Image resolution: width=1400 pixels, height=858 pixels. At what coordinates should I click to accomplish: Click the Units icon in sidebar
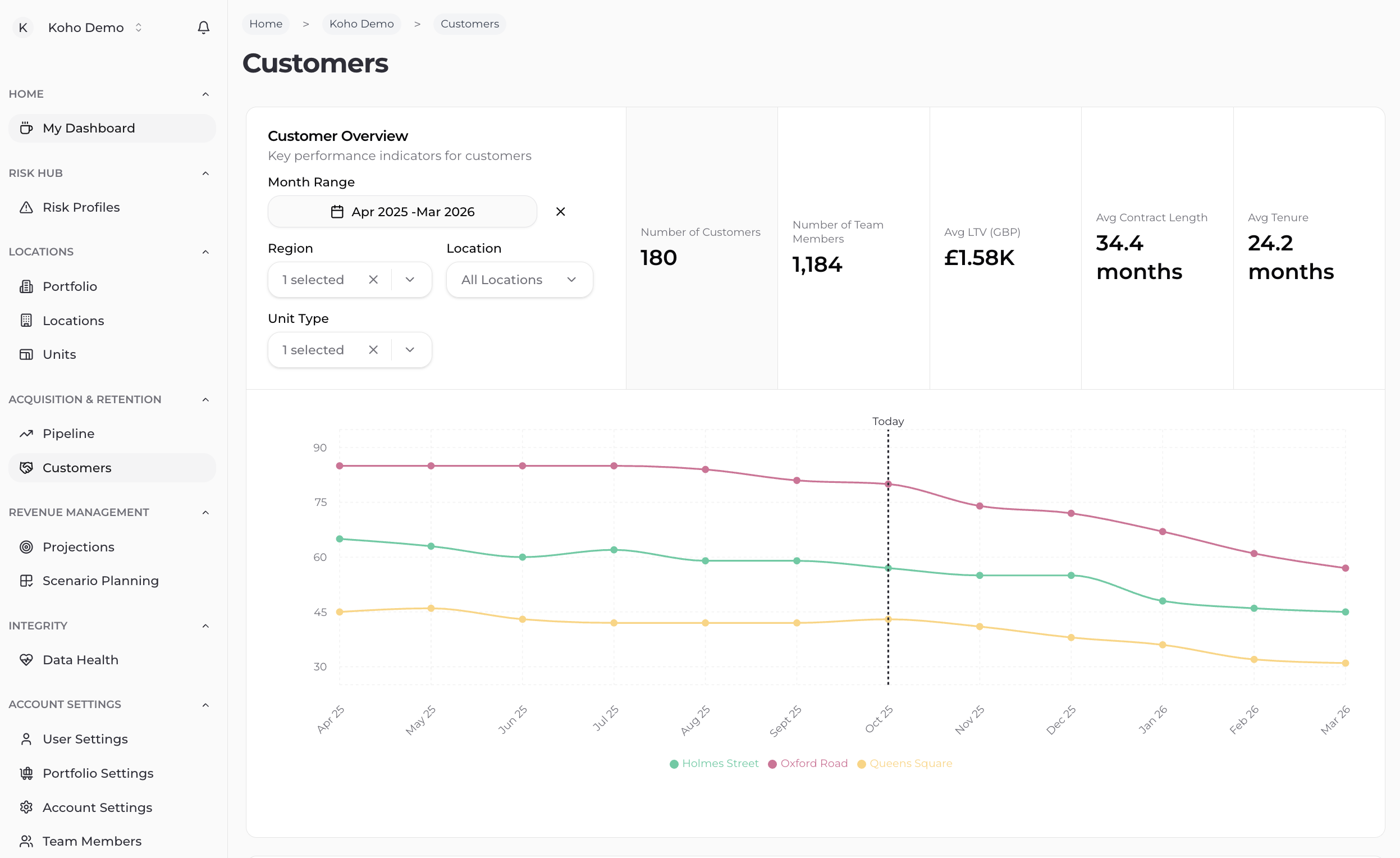coord(26,354)
